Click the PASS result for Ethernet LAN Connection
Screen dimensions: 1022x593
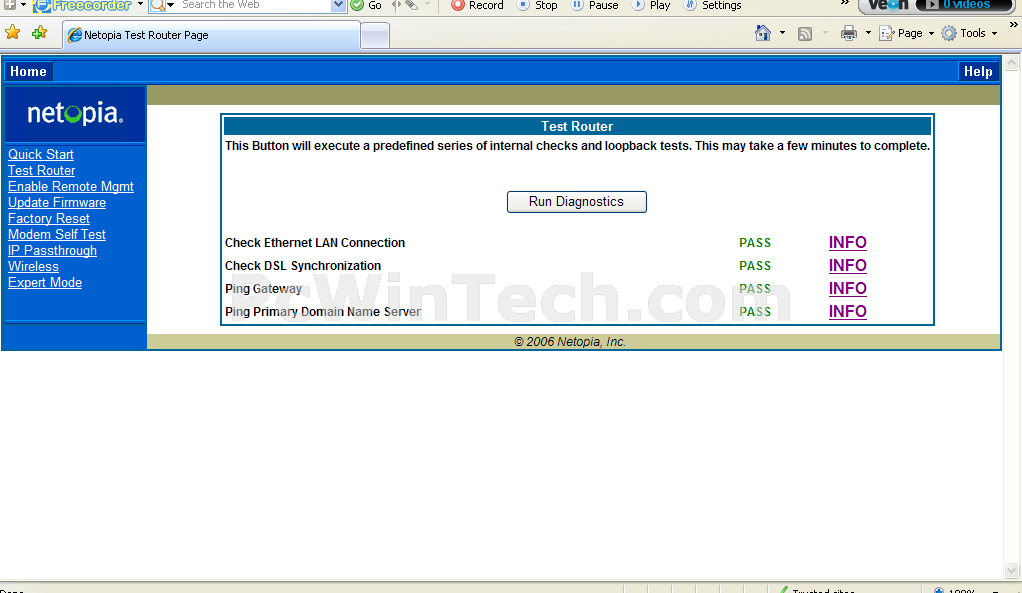755,243
